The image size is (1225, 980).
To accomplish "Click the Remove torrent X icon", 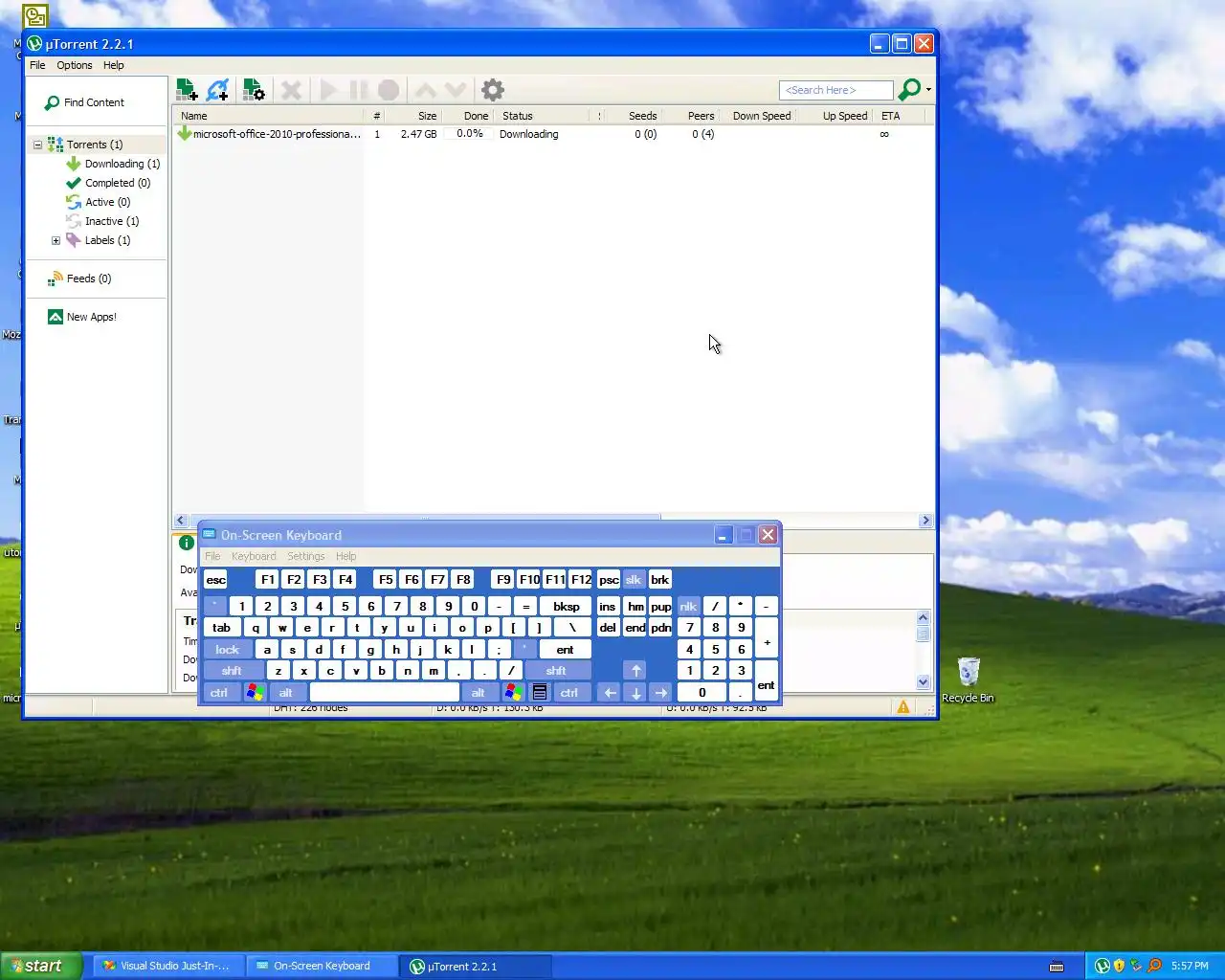I will tap(292, 90).
